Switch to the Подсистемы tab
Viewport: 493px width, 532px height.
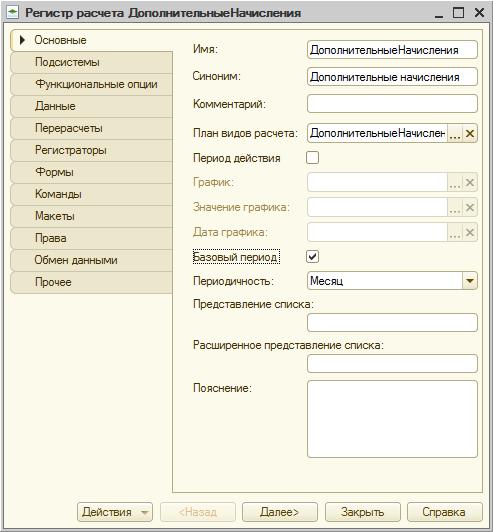[92, 62]
